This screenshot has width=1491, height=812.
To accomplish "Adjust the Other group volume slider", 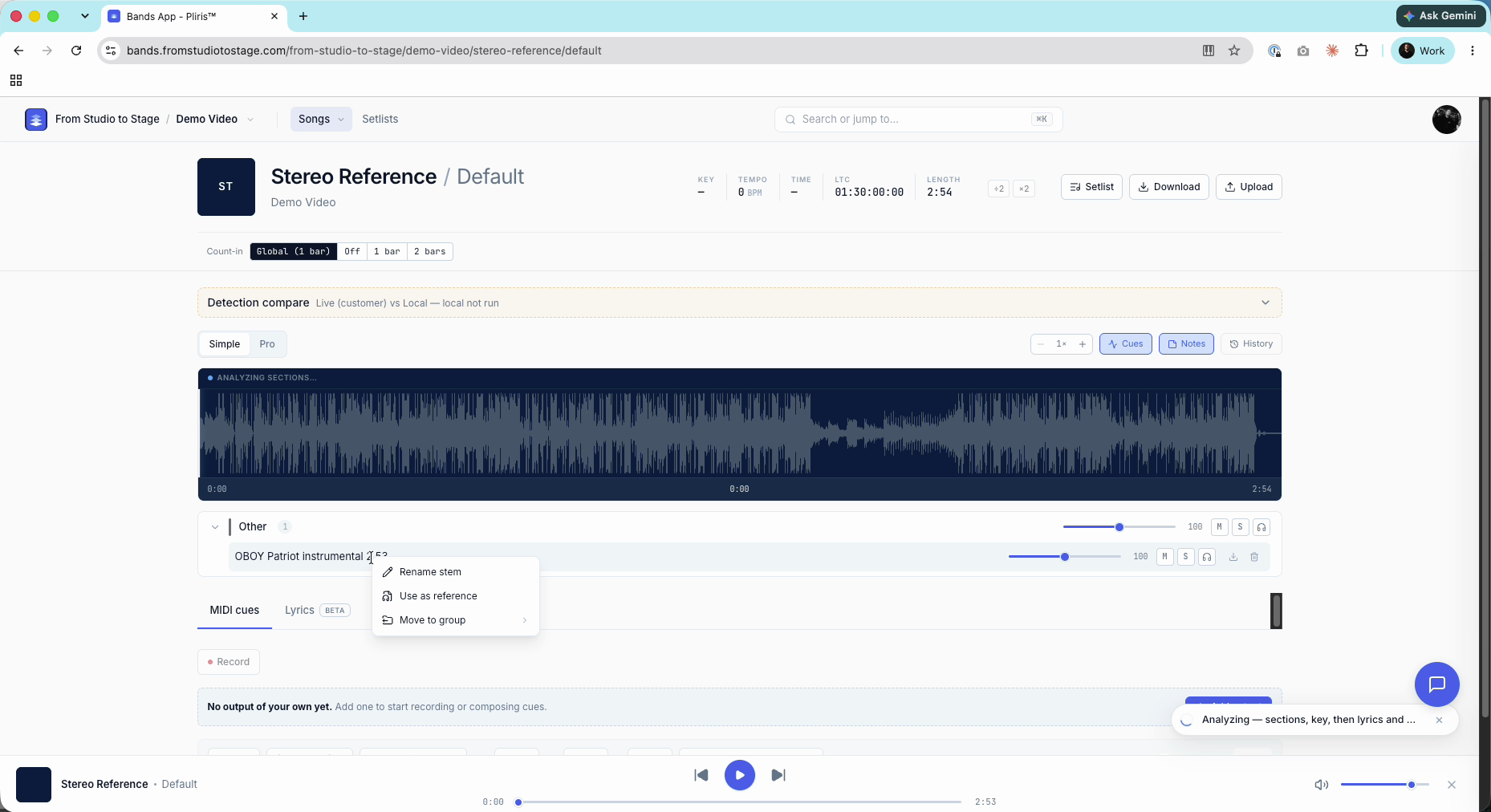I will click(1119, 527).
